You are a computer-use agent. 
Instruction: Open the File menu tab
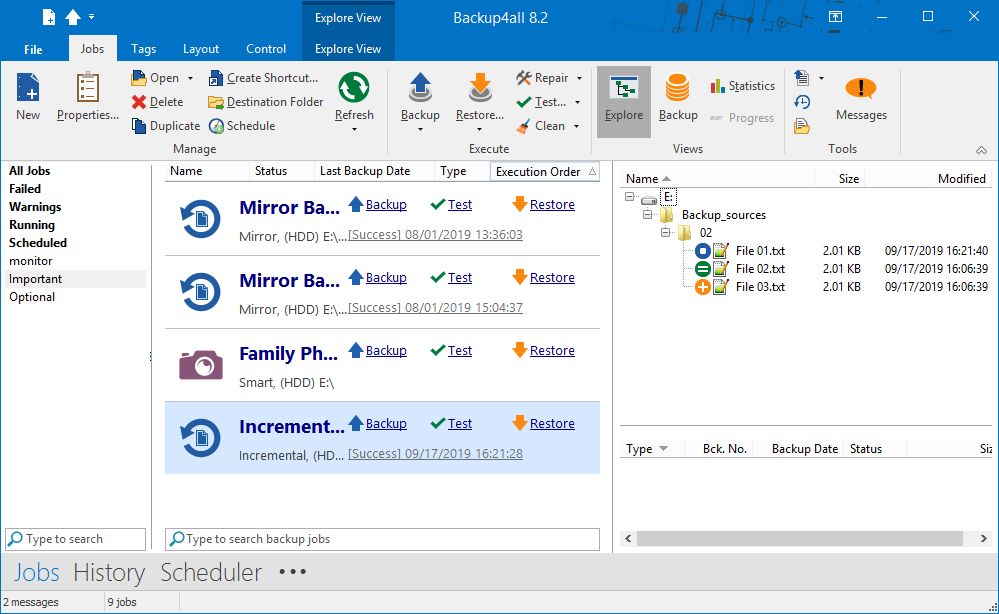click(x=33, y=49)
